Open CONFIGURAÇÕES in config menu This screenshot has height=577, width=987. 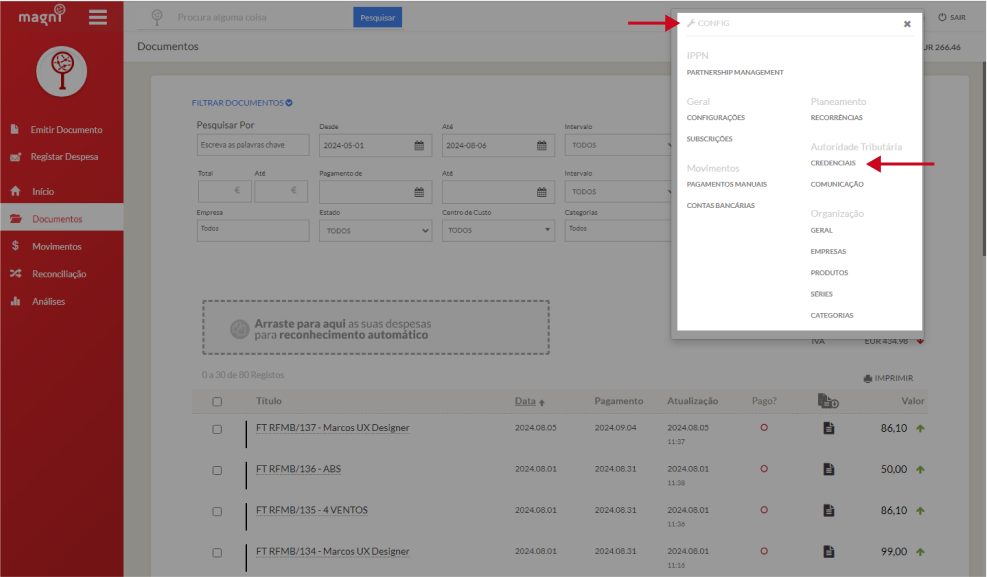click(x=716, y=118)
